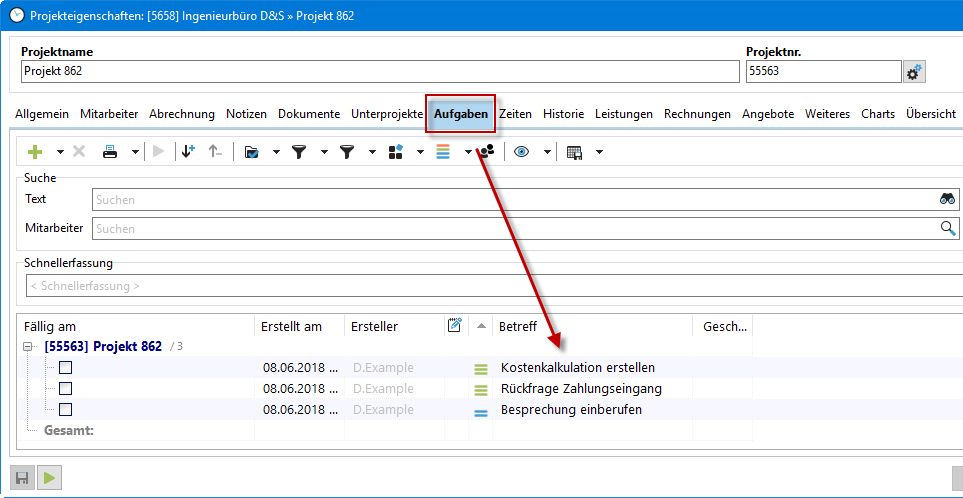Click the employees group icon in toolbar
The image size is (963, 498).
click(x=487, y=152)
